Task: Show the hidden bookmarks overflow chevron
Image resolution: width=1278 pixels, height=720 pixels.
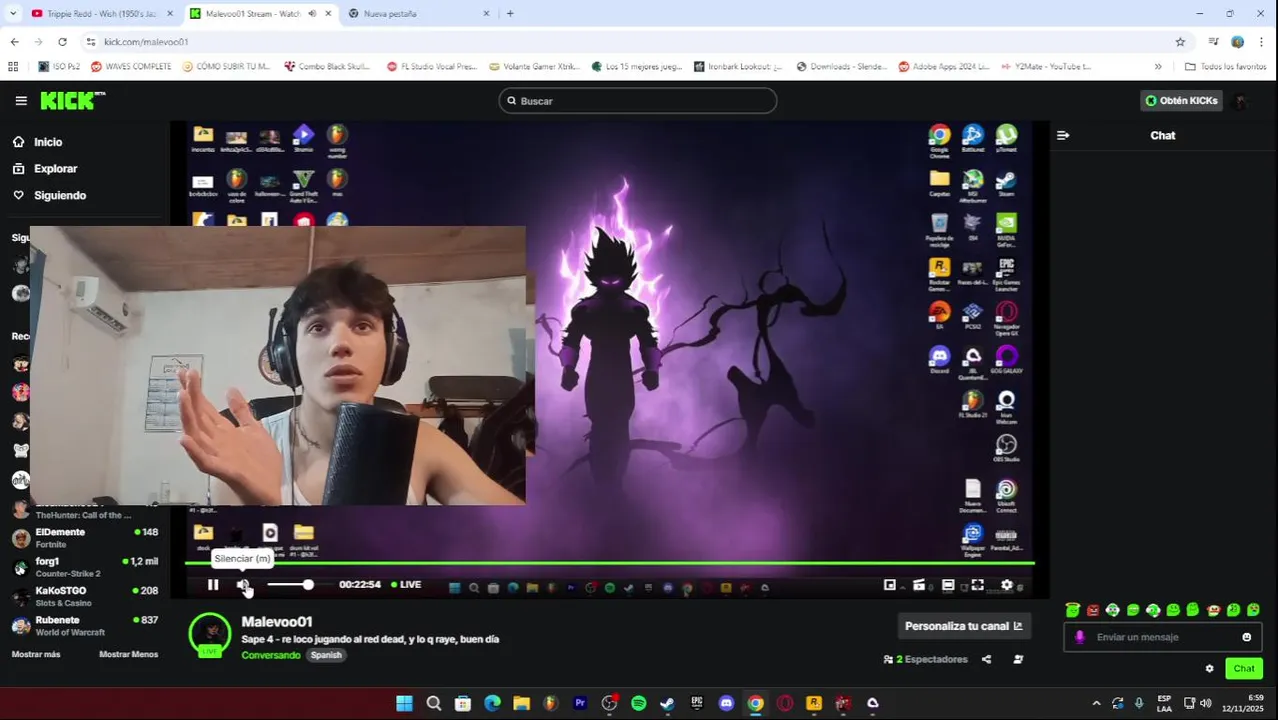Action: point(1158,67)
